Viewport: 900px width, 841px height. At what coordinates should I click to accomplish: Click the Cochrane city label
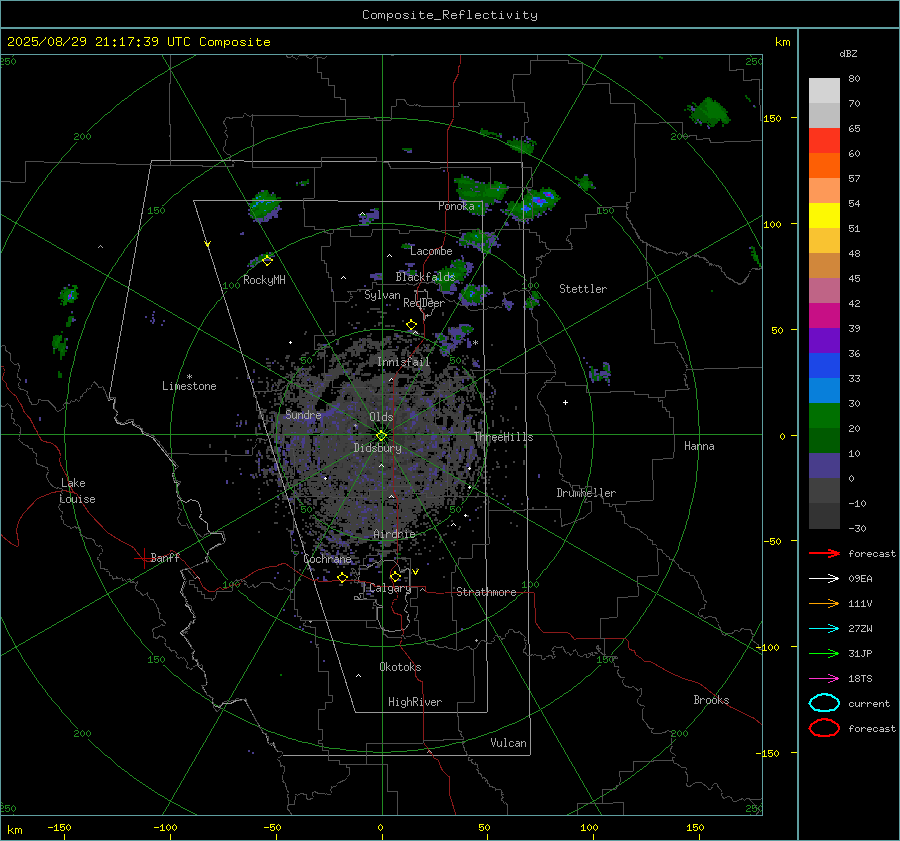pos(327,559)
